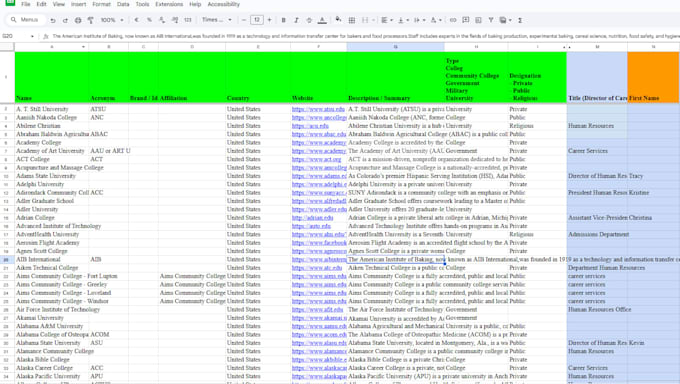Open the Times font family dropdown
680x384 pixels.
pos(216,20)
